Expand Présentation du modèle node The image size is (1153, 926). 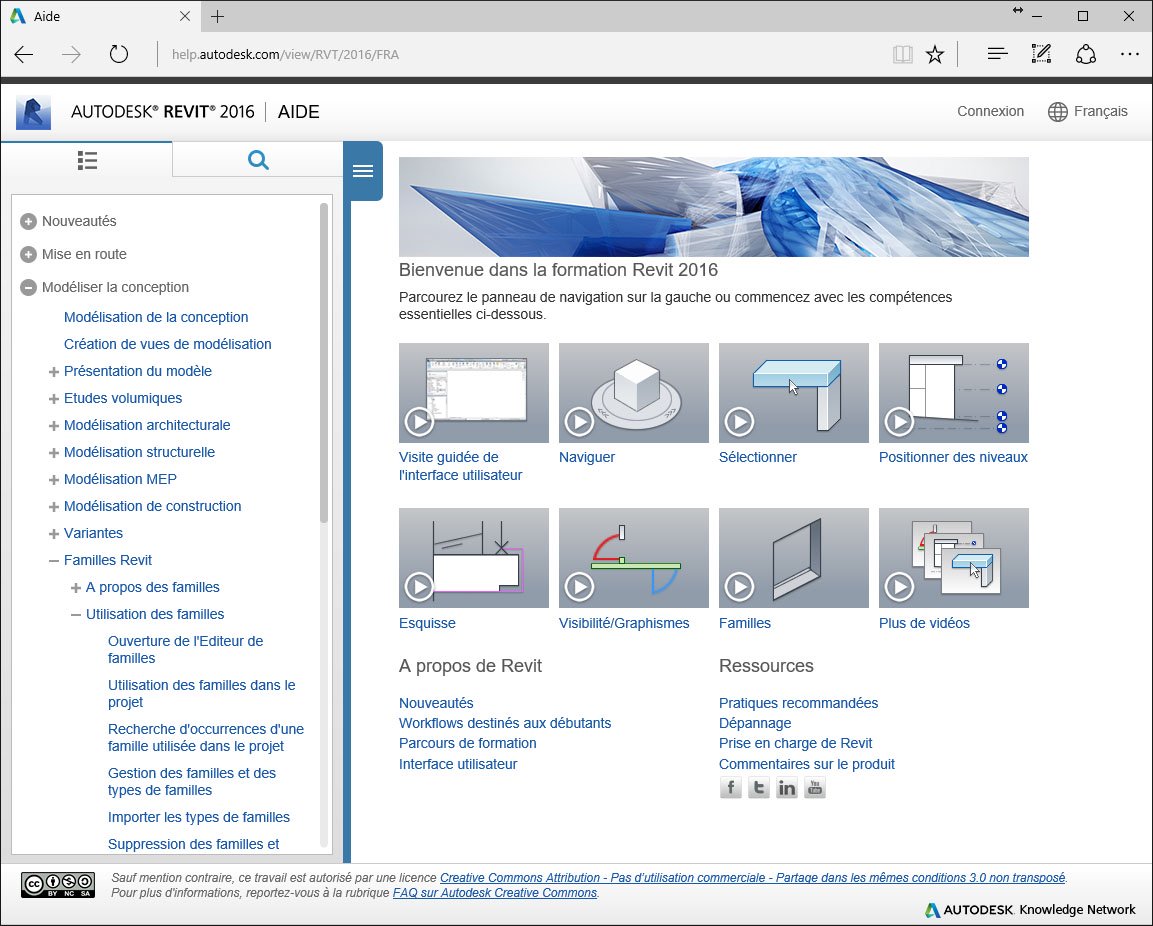tap(54, 372)
